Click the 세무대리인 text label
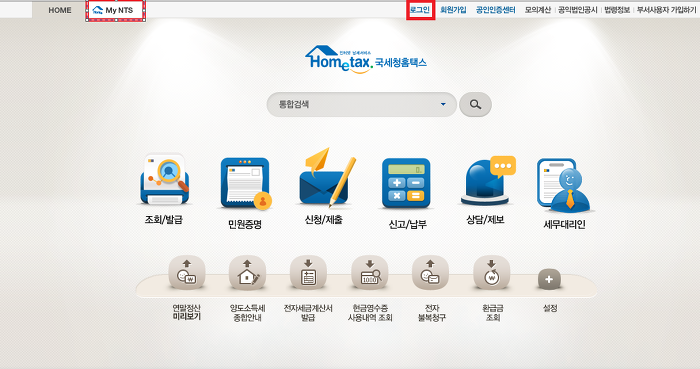 pos(564,224)
